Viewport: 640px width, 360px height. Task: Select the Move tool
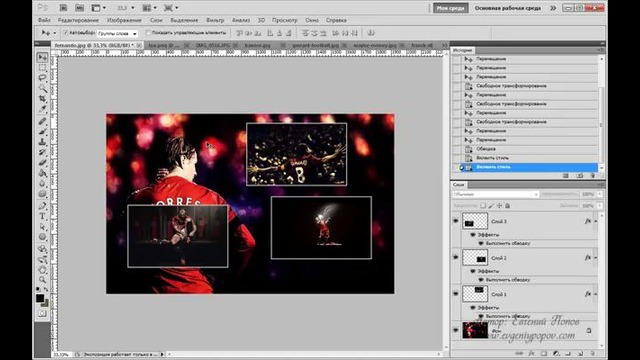click(42, 57)
